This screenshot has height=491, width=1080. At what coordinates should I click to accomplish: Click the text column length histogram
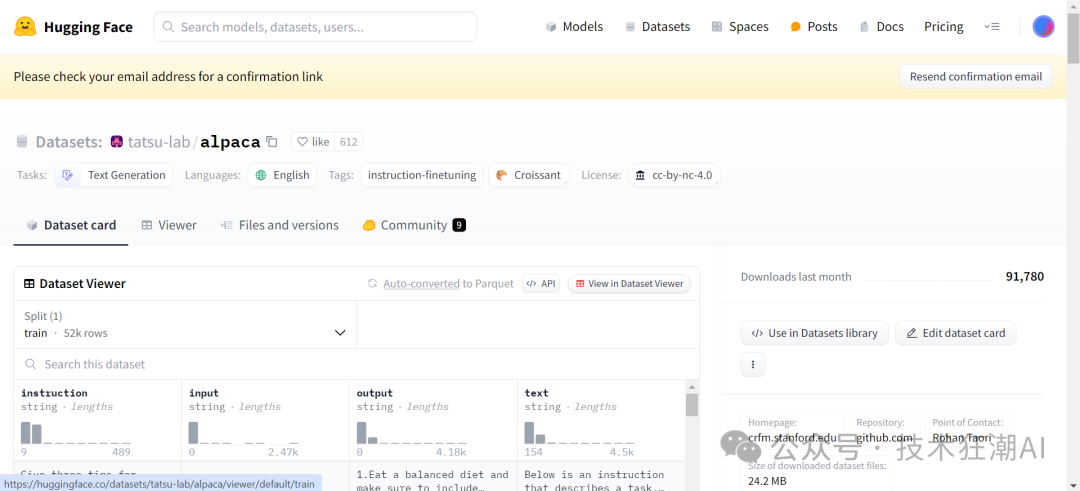coord(579,433)
